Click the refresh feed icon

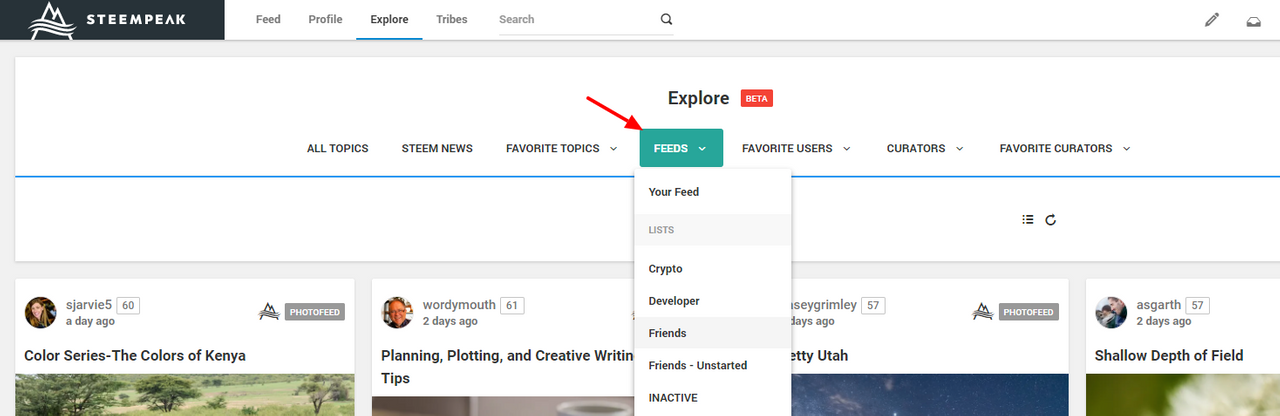pos(1051,219)
